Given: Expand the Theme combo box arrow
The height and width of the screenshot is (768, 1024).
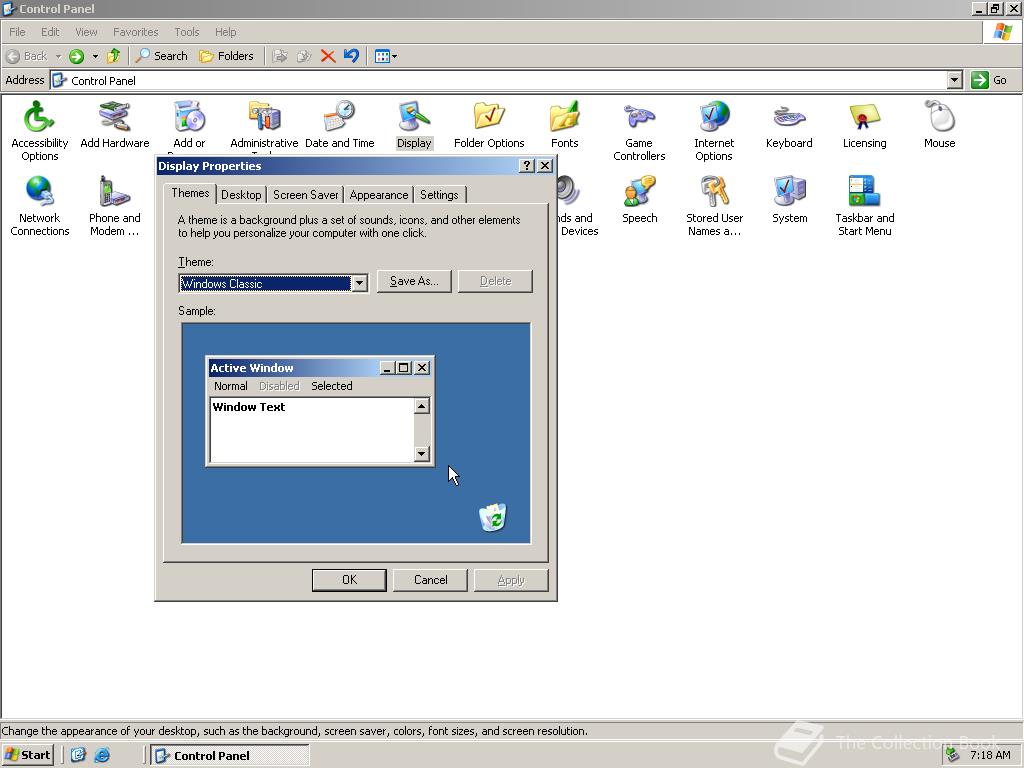Looking at the screenshot, I should pos(359,283).
